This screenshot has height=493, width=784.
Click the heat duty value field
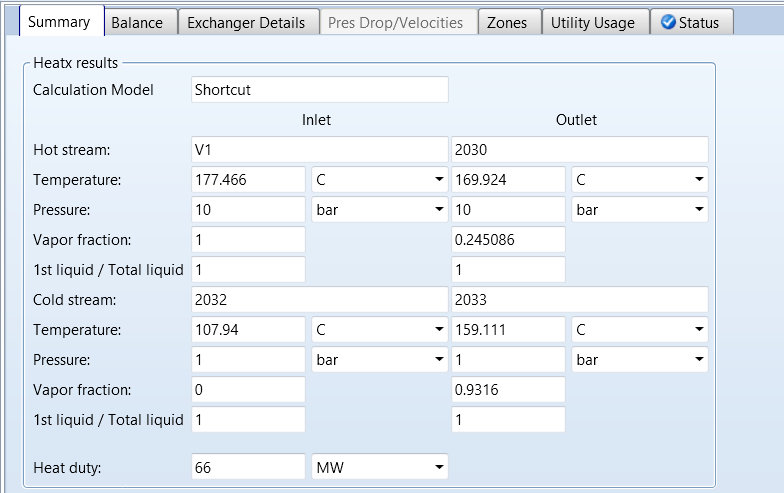(x=248, y=467)
